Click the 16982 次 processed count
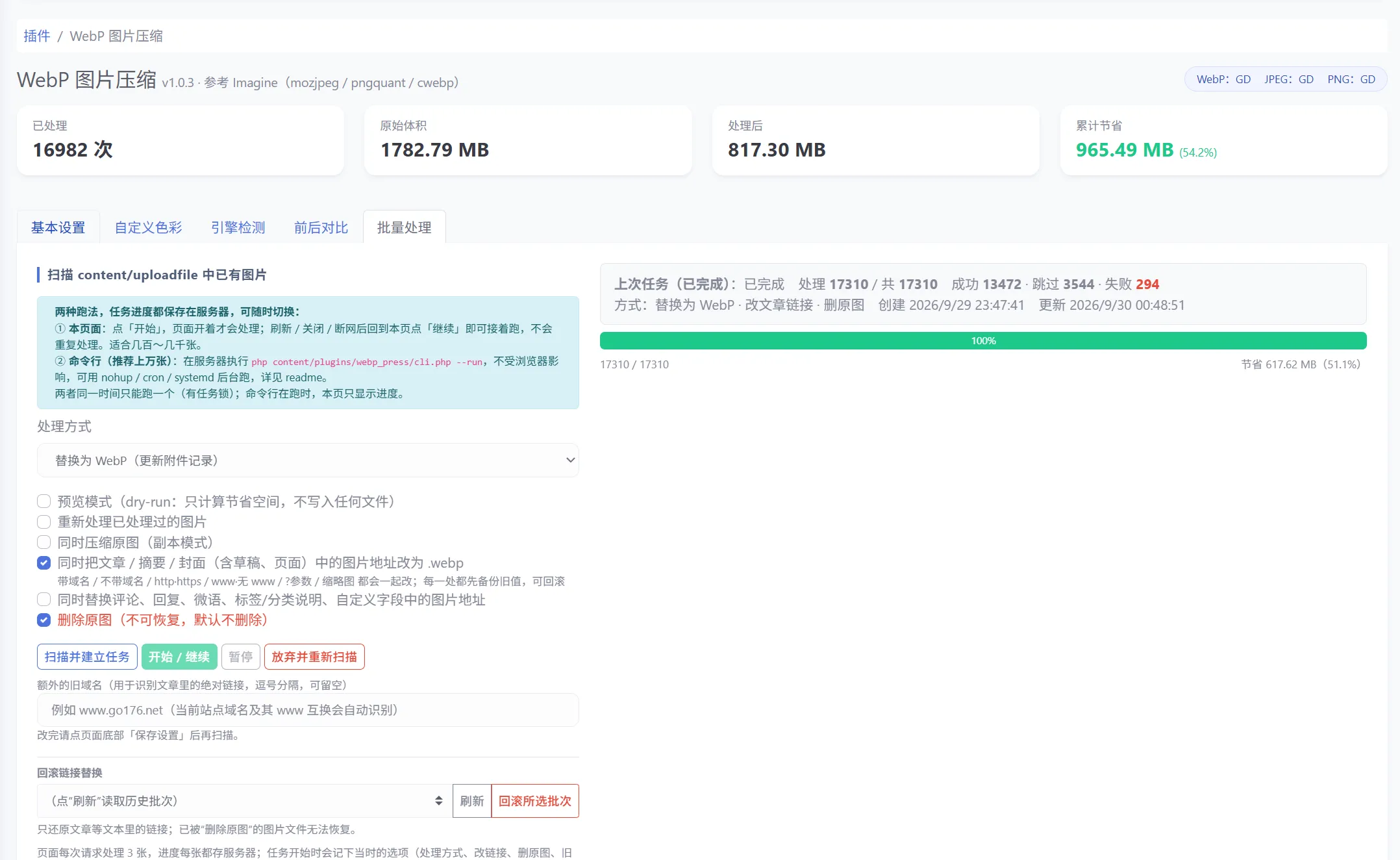Screen dimensions: 1400x860 pos(73,150)
